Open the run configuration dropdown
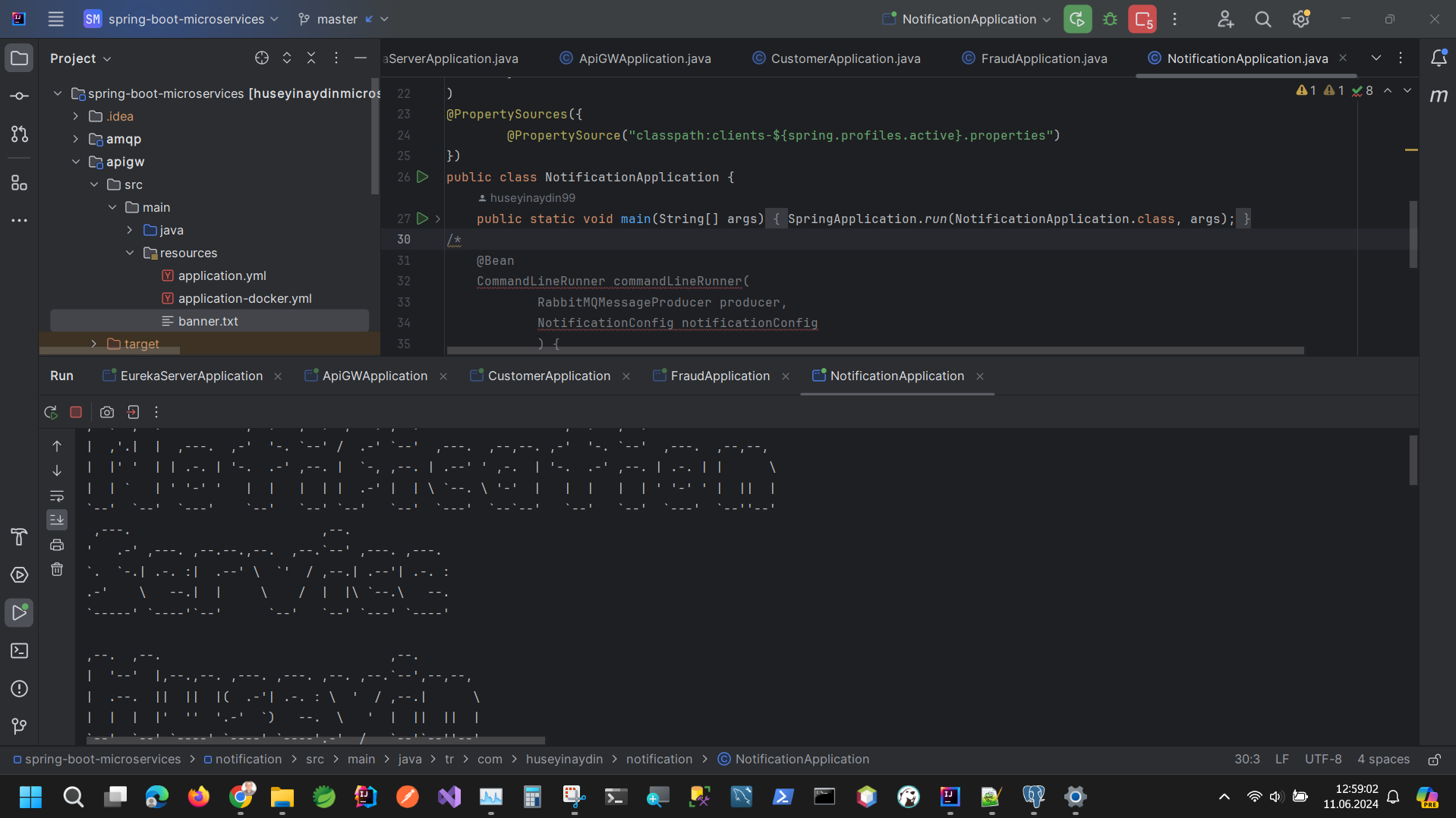The image size is (1456, 818). tap(966, 19)
